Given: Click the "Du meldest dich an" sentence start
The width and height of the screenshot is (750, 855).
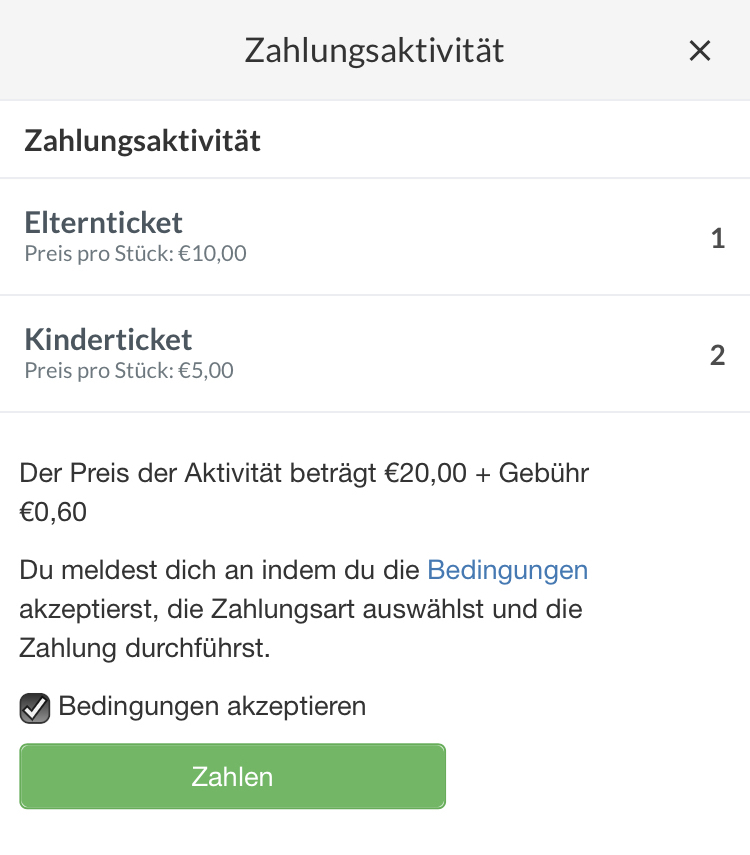Looking at the screenshot, I should 120,571.
